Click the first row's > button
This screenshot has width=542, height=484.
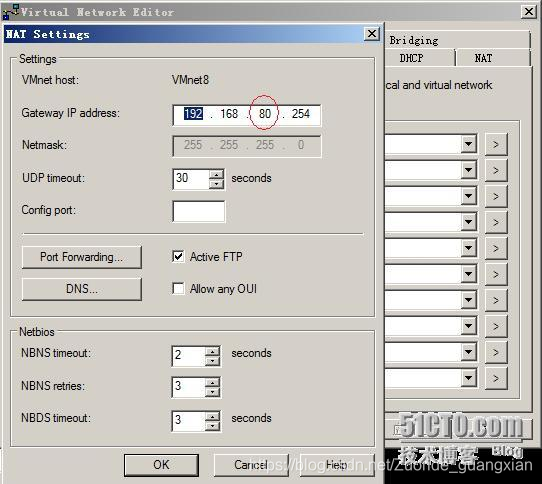496,144
